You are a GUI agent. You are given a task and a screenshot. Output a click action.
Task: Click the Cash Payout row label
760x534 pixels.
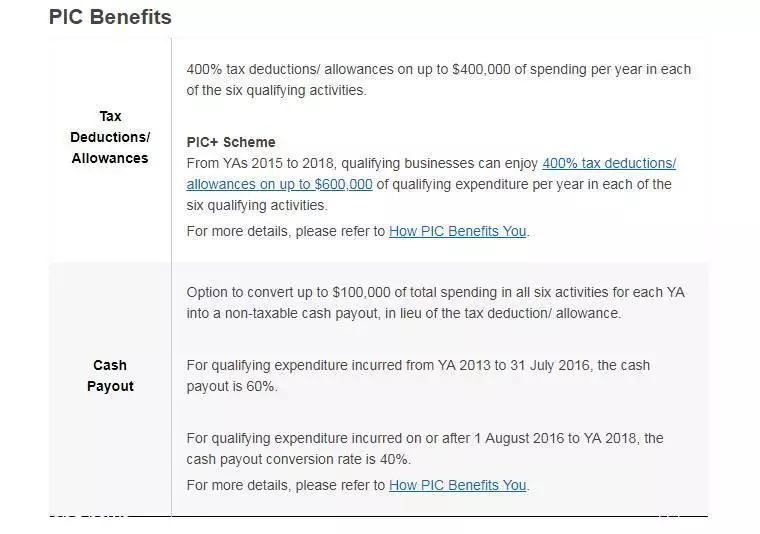[110, 376]
